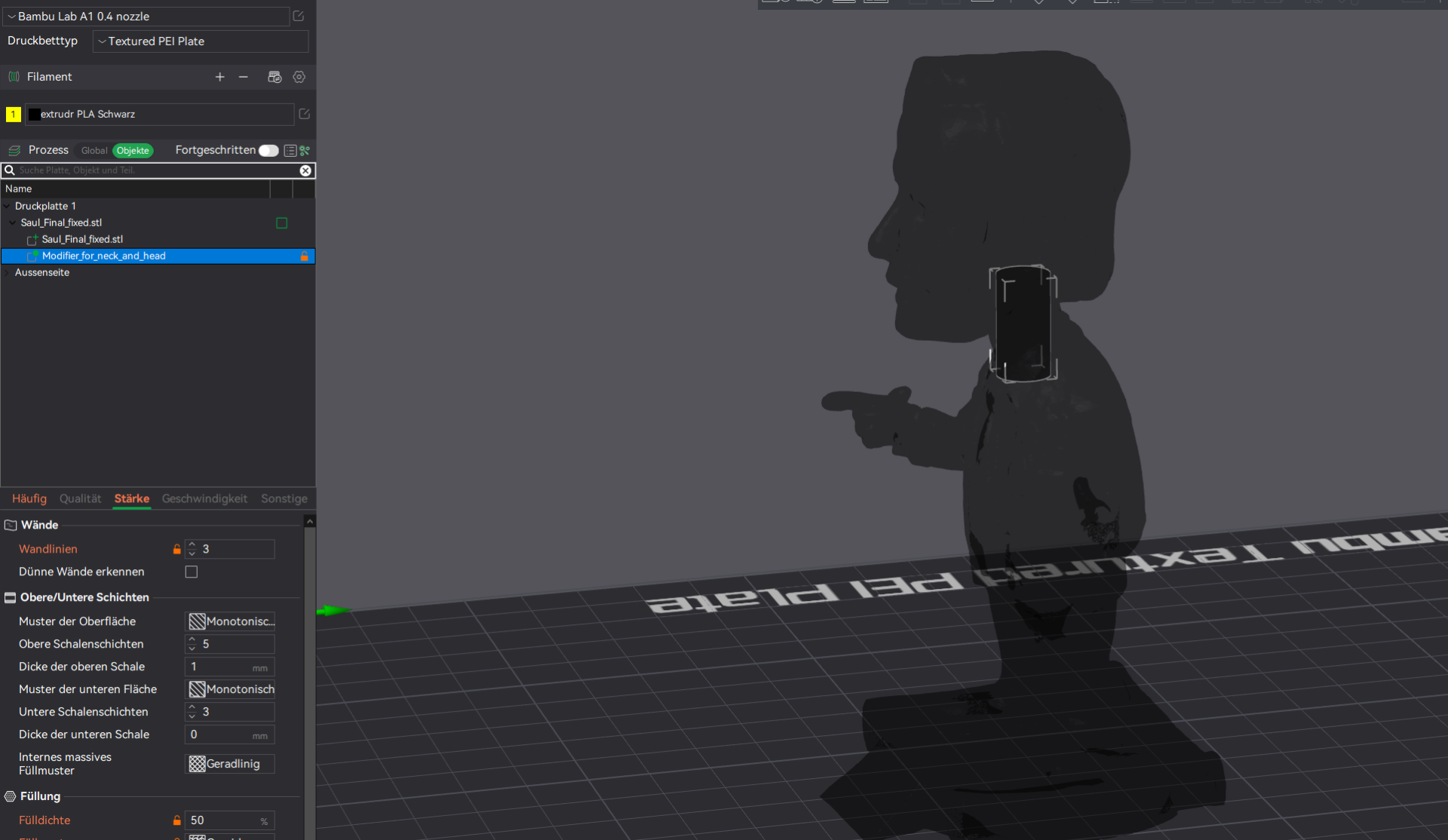The image size is (1448, 840).
Task: Click the object search field
Action: tap(155, 170)
